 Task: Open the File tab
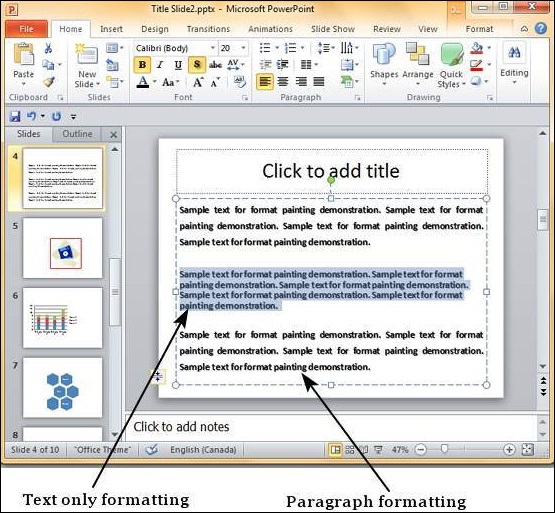tap(27, 29)
